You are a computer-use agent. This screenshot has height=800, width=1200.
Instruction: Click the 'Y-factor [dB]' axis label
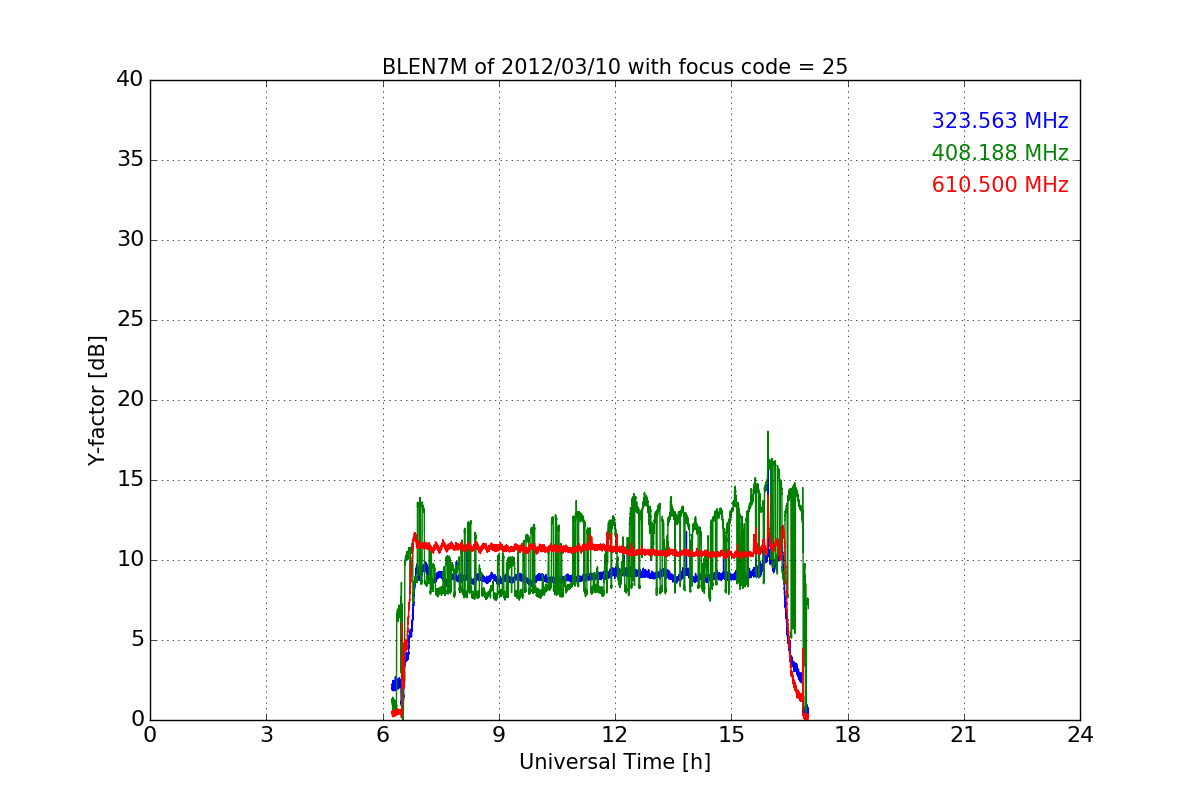(97, 400)
